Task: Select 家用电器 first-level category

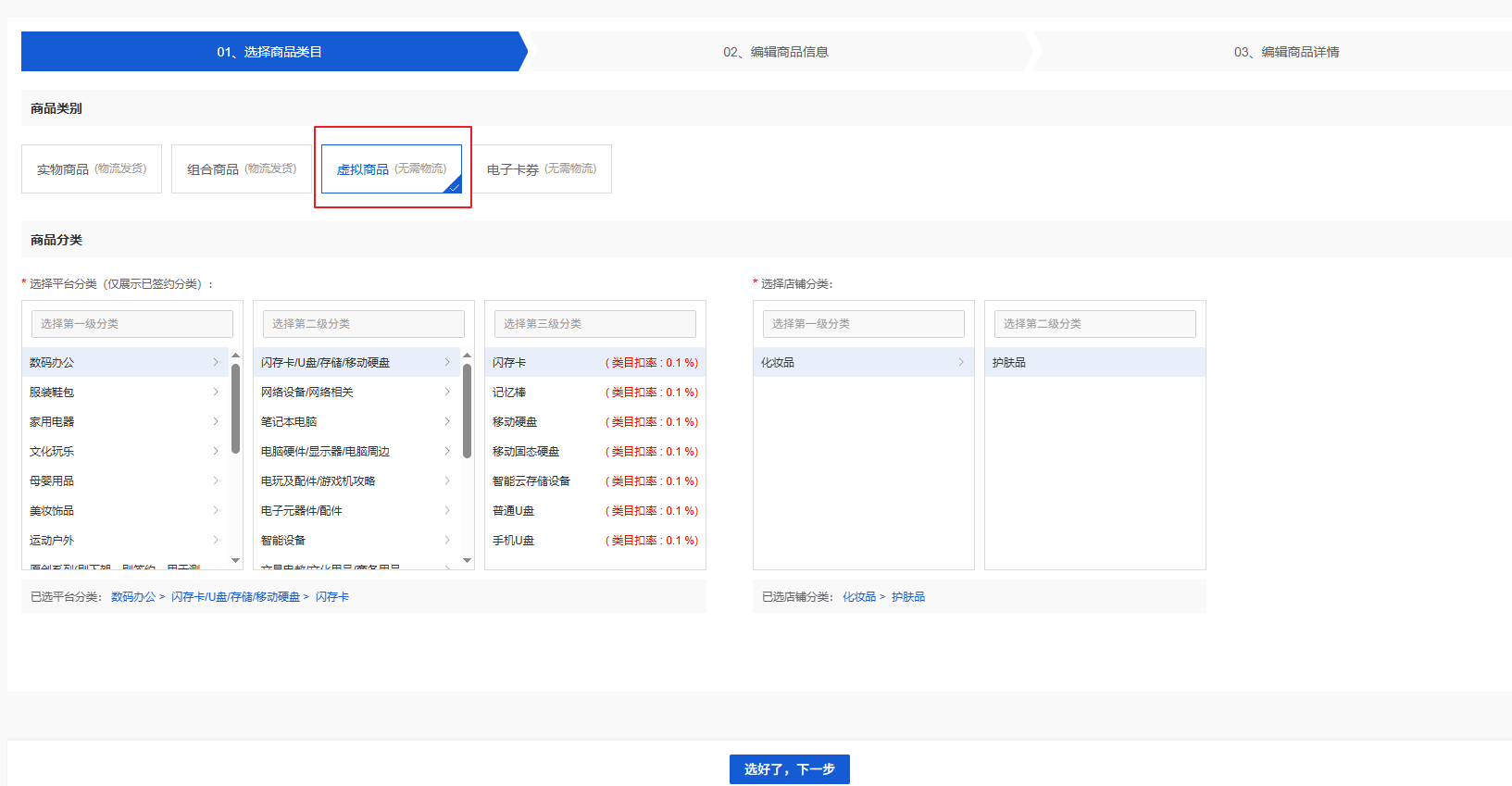Action: point(125,421)
